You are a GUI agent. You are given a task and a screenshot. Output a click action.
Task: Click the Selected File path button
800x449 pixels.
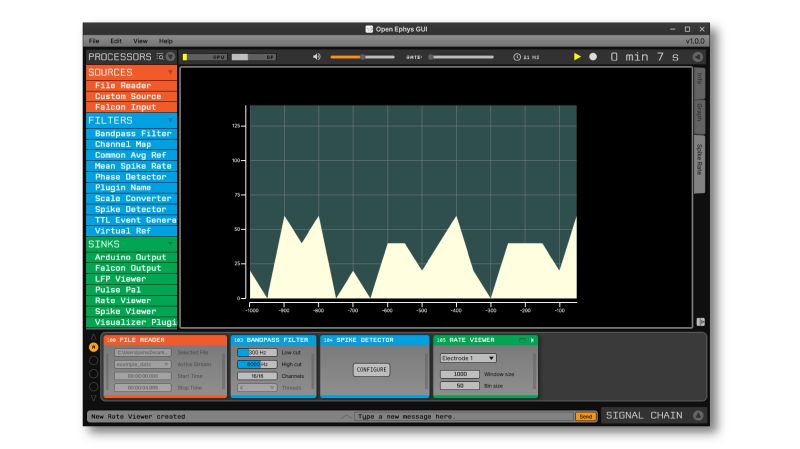tap(142, 353)
